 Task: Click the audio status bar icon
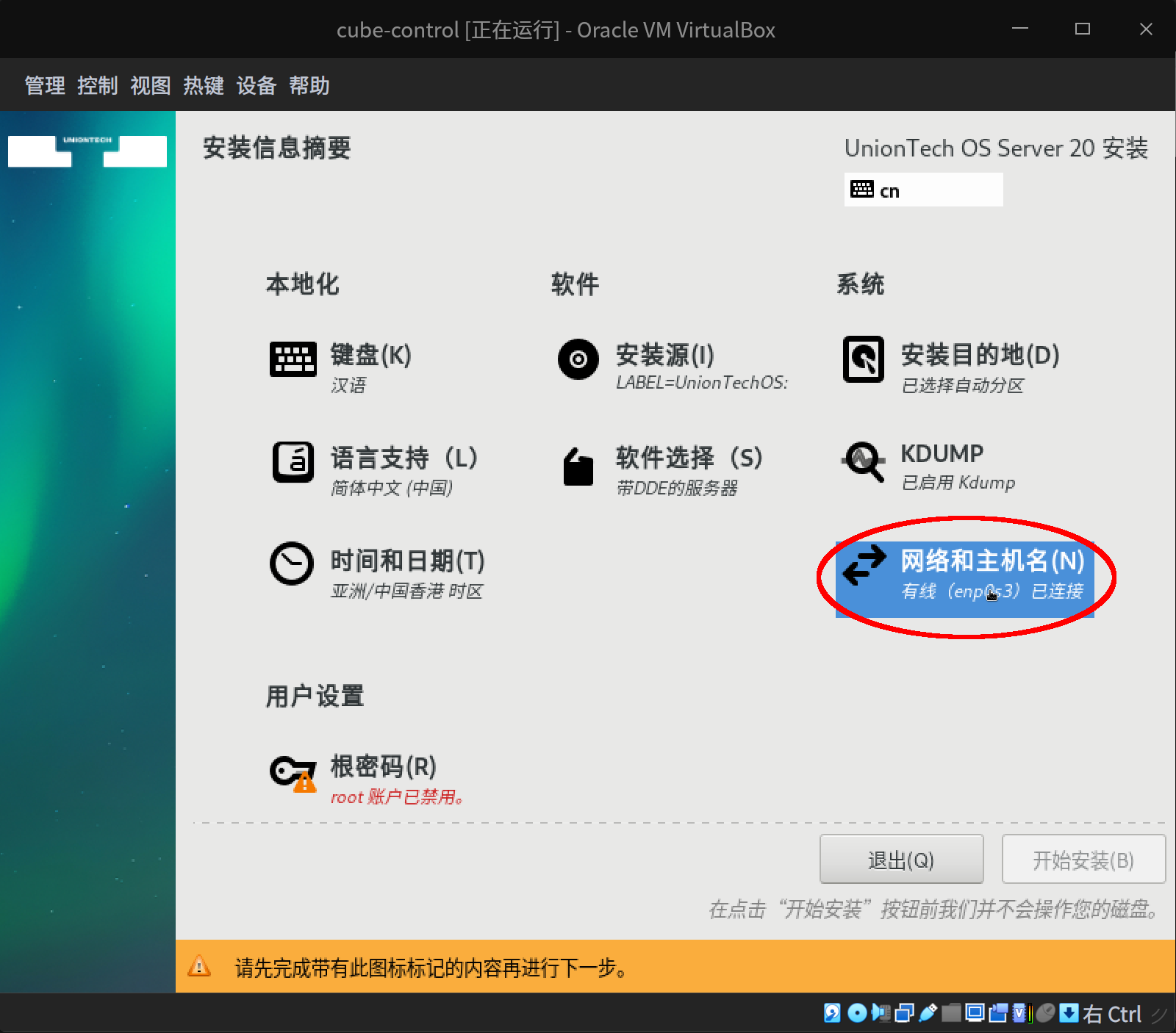point(881,1014)
